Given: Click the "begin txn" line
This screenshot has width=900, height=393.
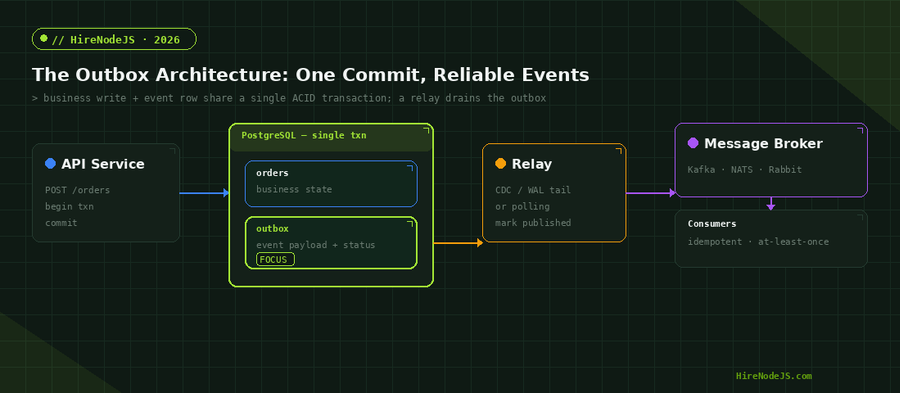Looking at the screenshot, I should tap(69, 206).
